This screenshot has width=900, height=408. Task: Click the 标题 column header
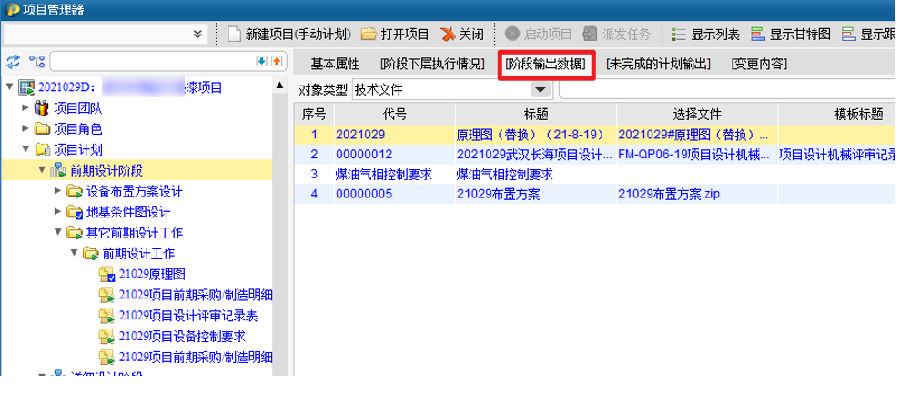click(536, 114)
